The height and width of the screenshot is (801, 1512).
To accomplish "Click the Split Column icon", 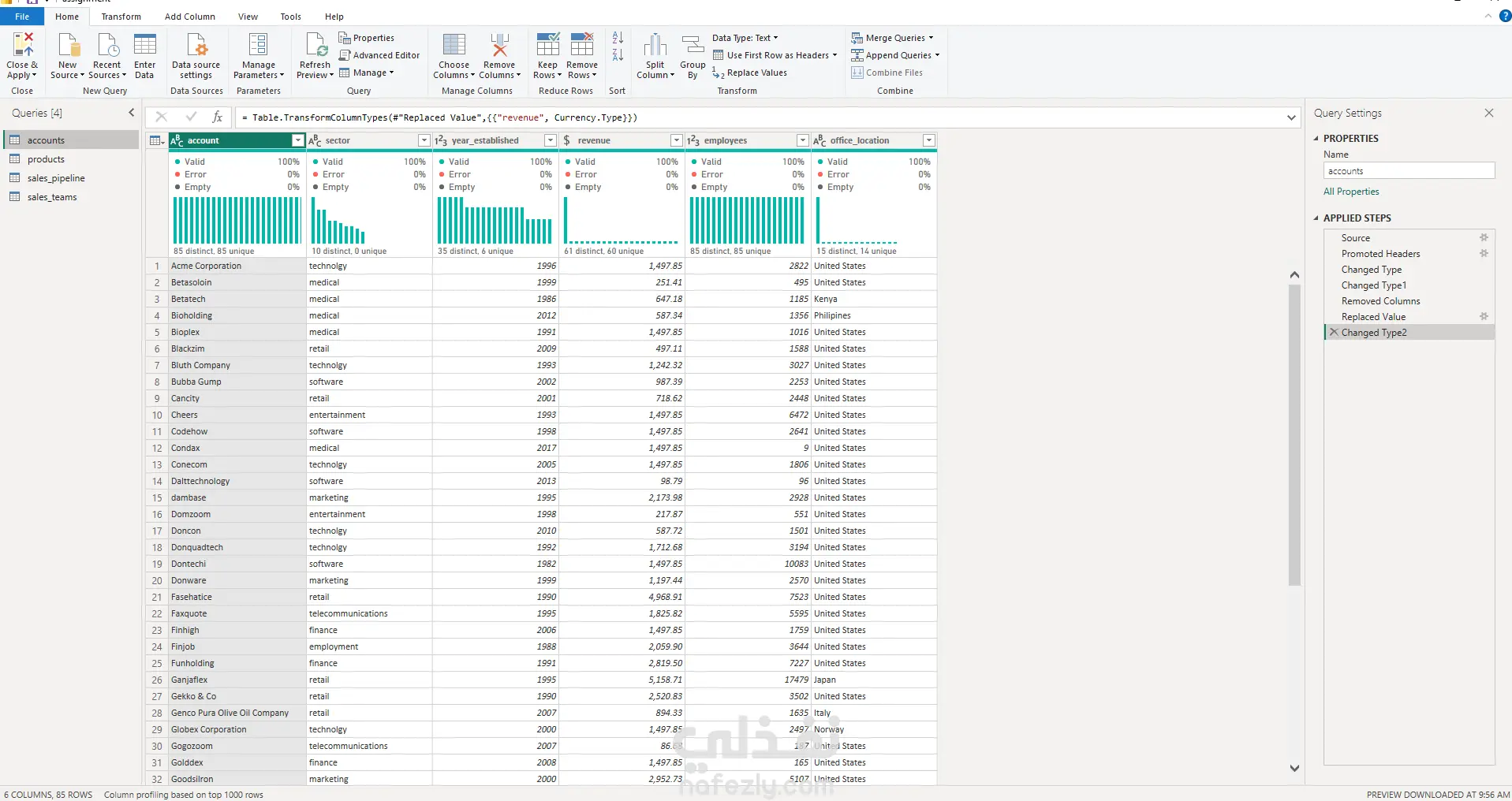I will [655, 45].
